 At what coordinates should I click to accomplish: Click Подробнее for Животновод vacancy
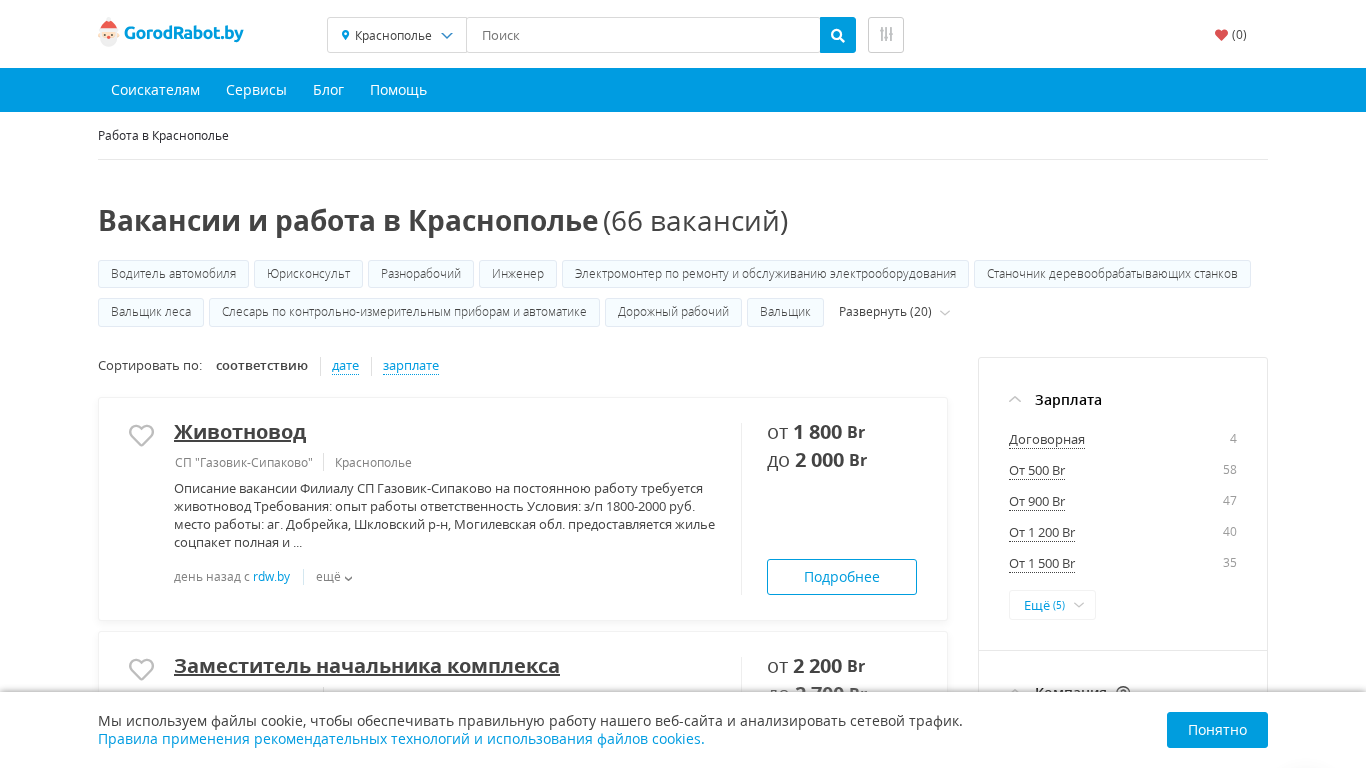[842, 577]
